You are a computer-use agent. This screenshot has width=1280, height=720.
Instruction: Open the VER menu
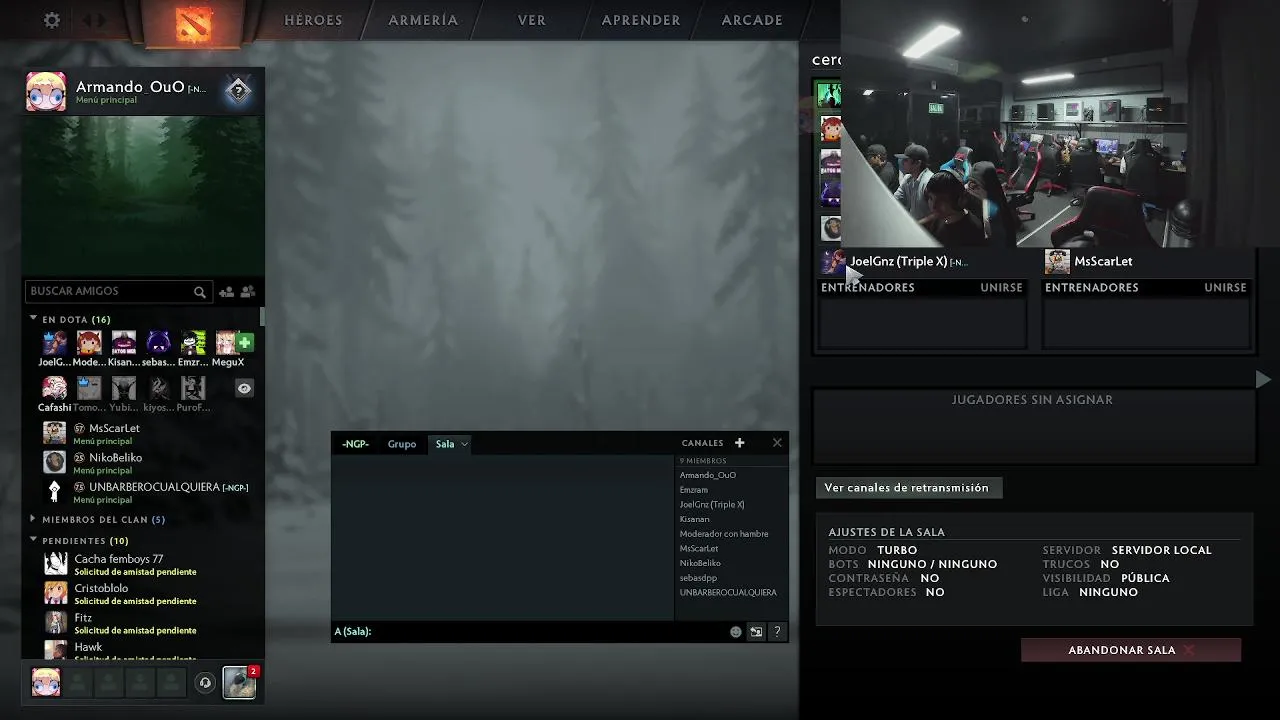(532, 20)
